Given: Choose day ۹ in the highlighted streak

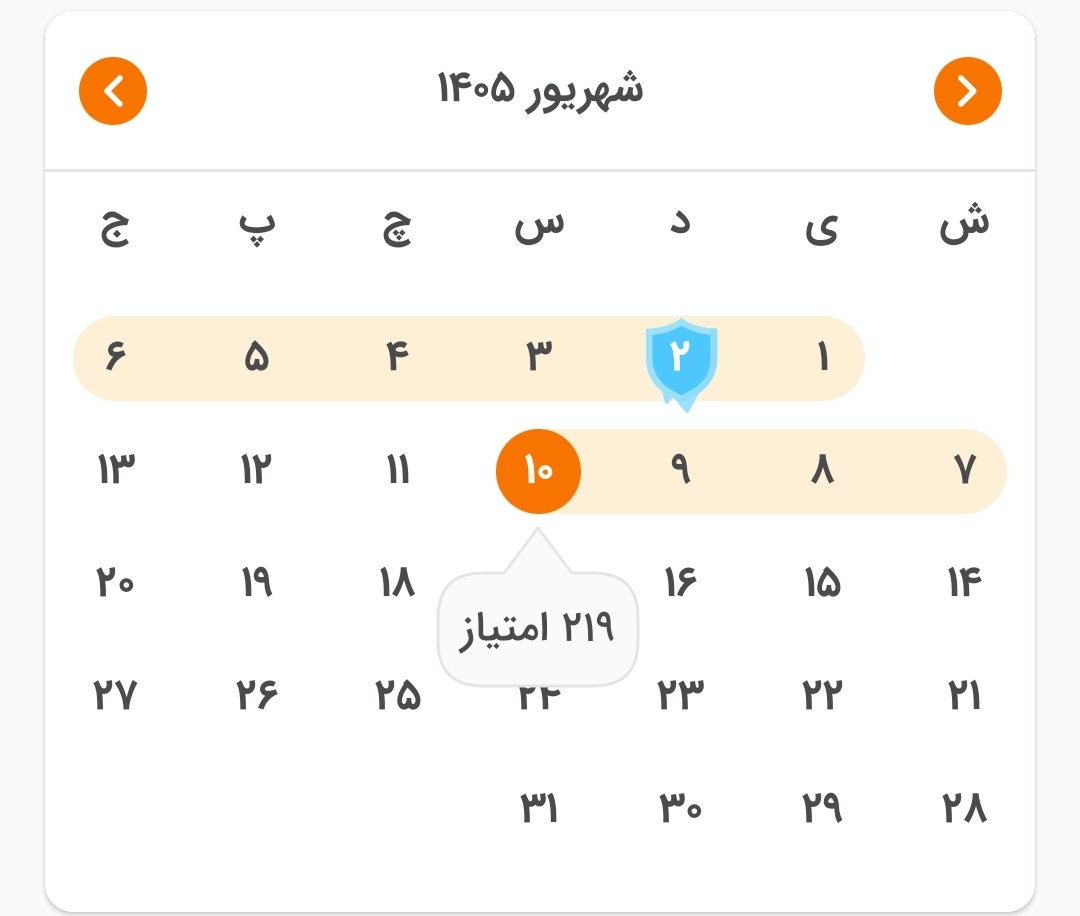Looking at the screenshot, I should (x=681, y=470).
